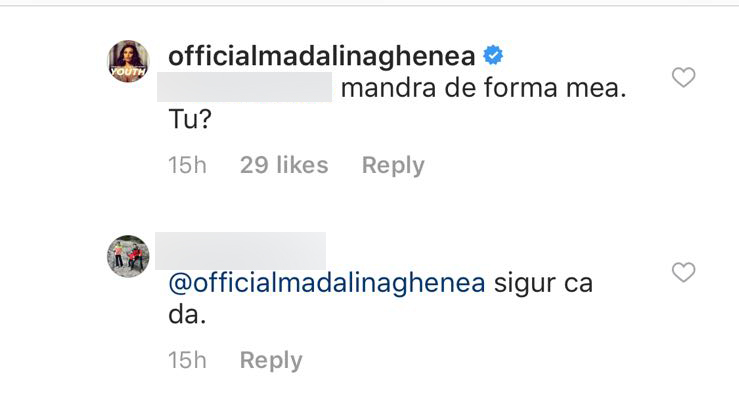Like the officialmadalinaghenea comment with the heart
Screen dimensions: 739x420
(x=683, y=78)
